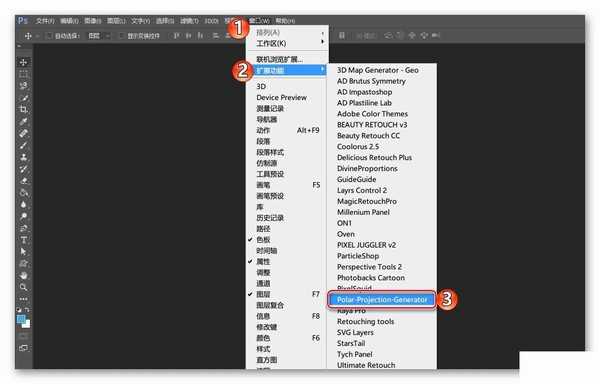Viewport: 600px width, 384px height.
Task: Select the Dodge tool
Action: point(23,216)
